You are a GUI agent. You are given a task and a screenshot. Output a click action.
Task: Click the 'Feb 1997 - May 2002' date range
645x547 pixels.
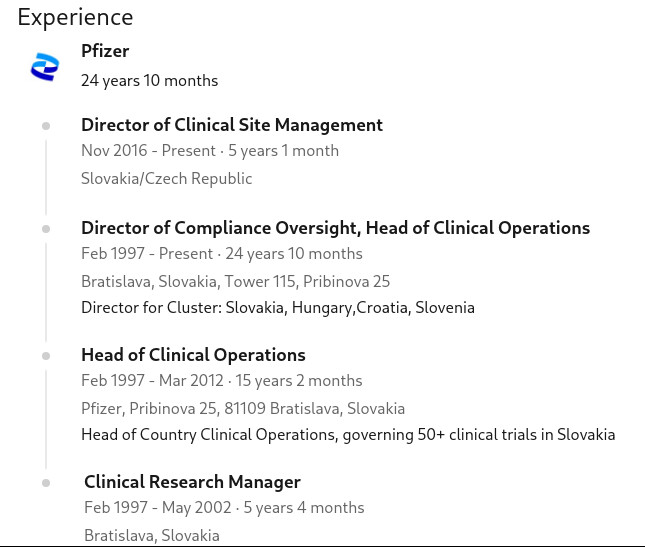click(x=157, y=508)
